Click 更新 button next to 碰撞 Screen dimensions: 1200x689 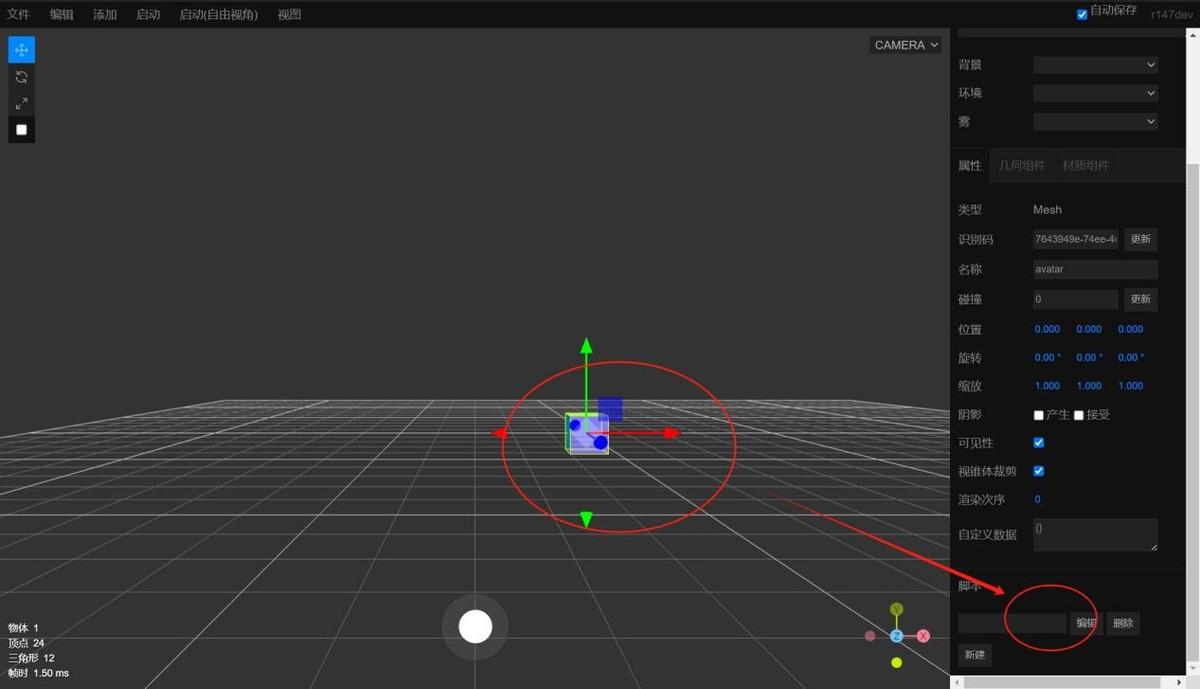pyautogui.click(x=1141, y=299)
